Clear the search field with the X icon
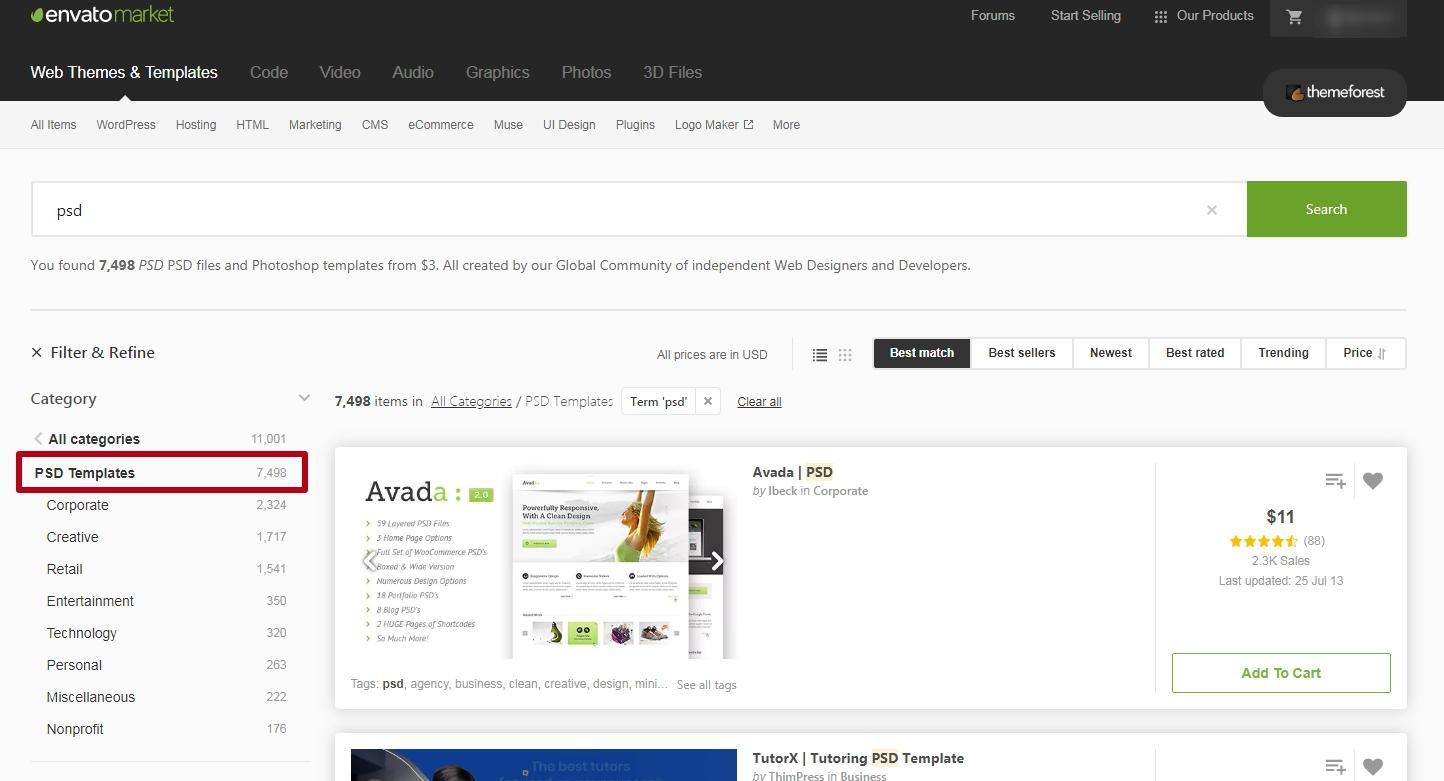The width and height of the screenshot is (1444, 781). (x=1211, y=210)
